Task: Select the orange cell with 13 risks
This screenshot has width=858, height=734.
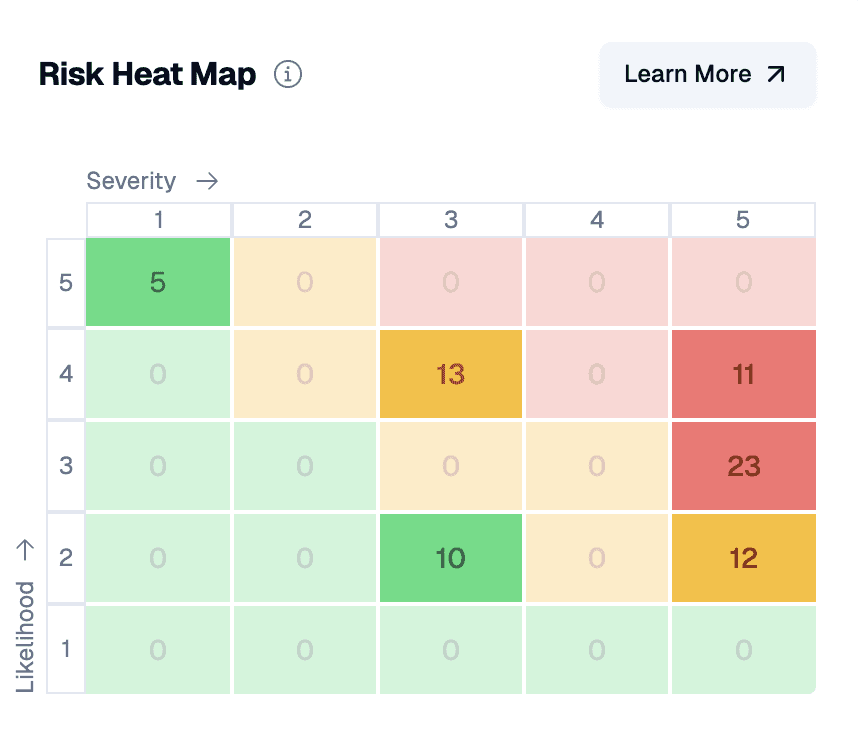Action: point(451,374)
